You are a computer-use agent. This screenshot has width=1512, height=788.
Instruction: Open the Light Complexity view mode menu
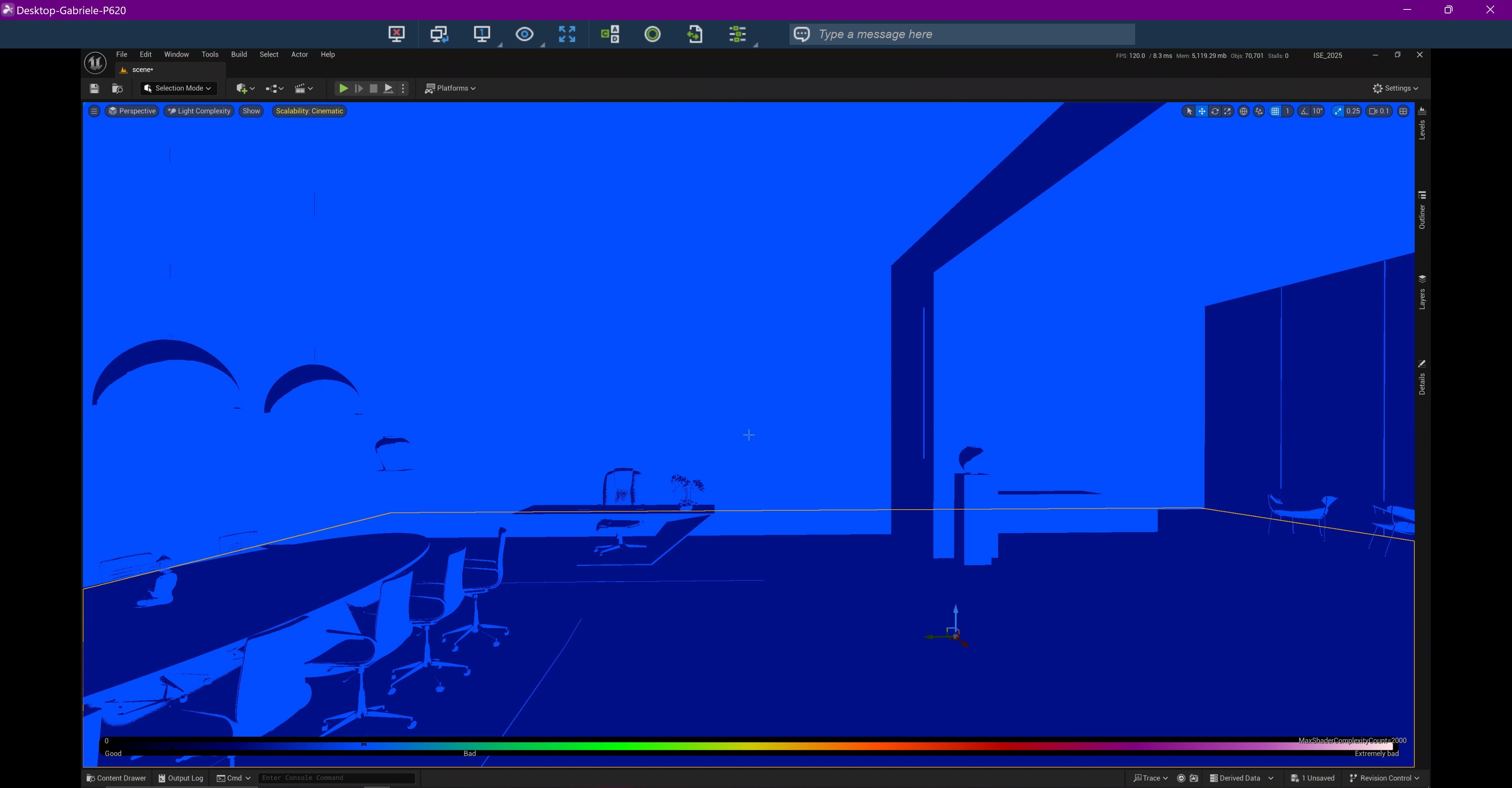199,111
